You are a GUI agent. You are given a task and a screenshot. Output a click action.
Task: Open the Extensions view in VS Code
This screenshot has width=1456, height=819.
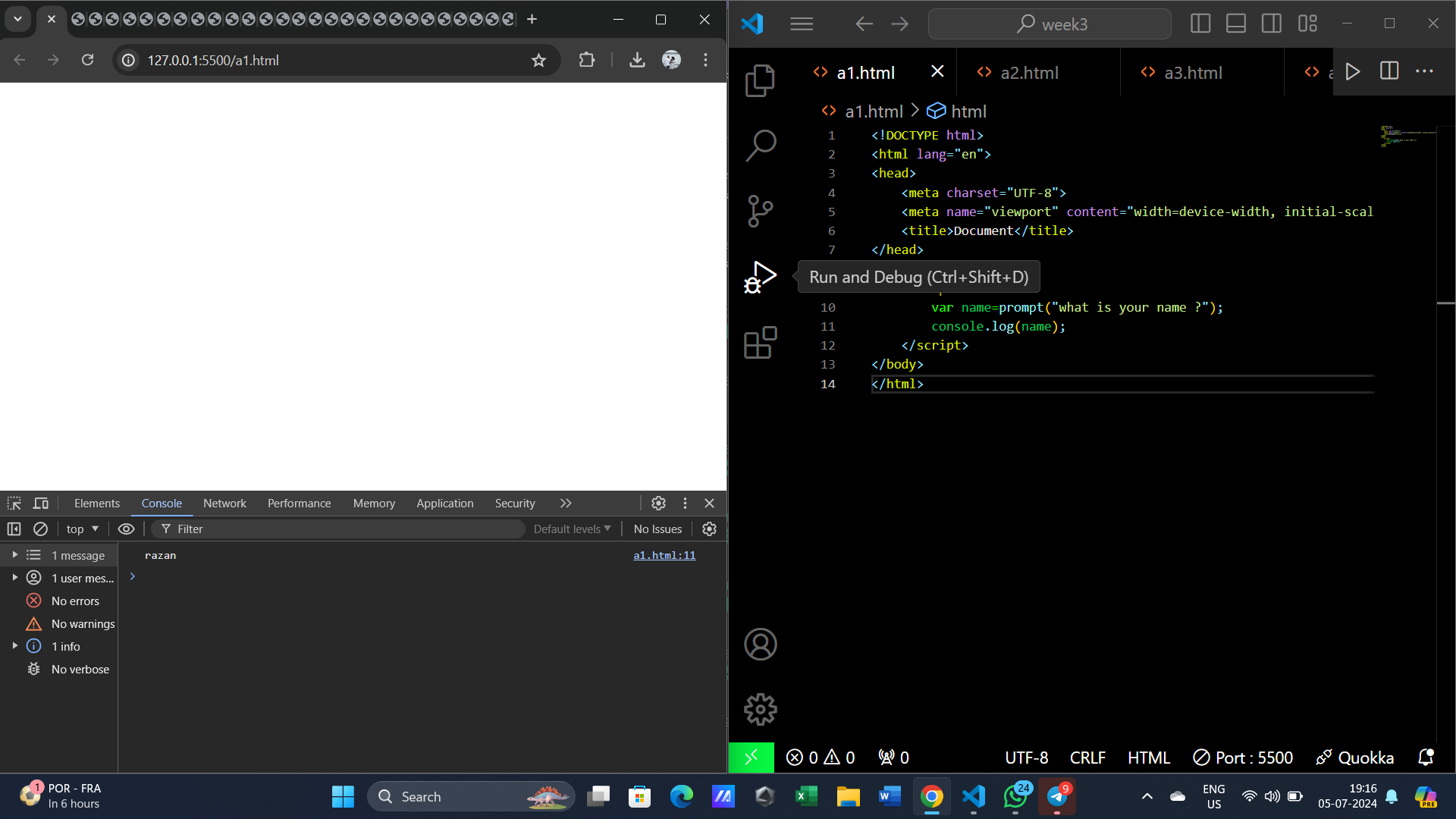tap(760, 343)
